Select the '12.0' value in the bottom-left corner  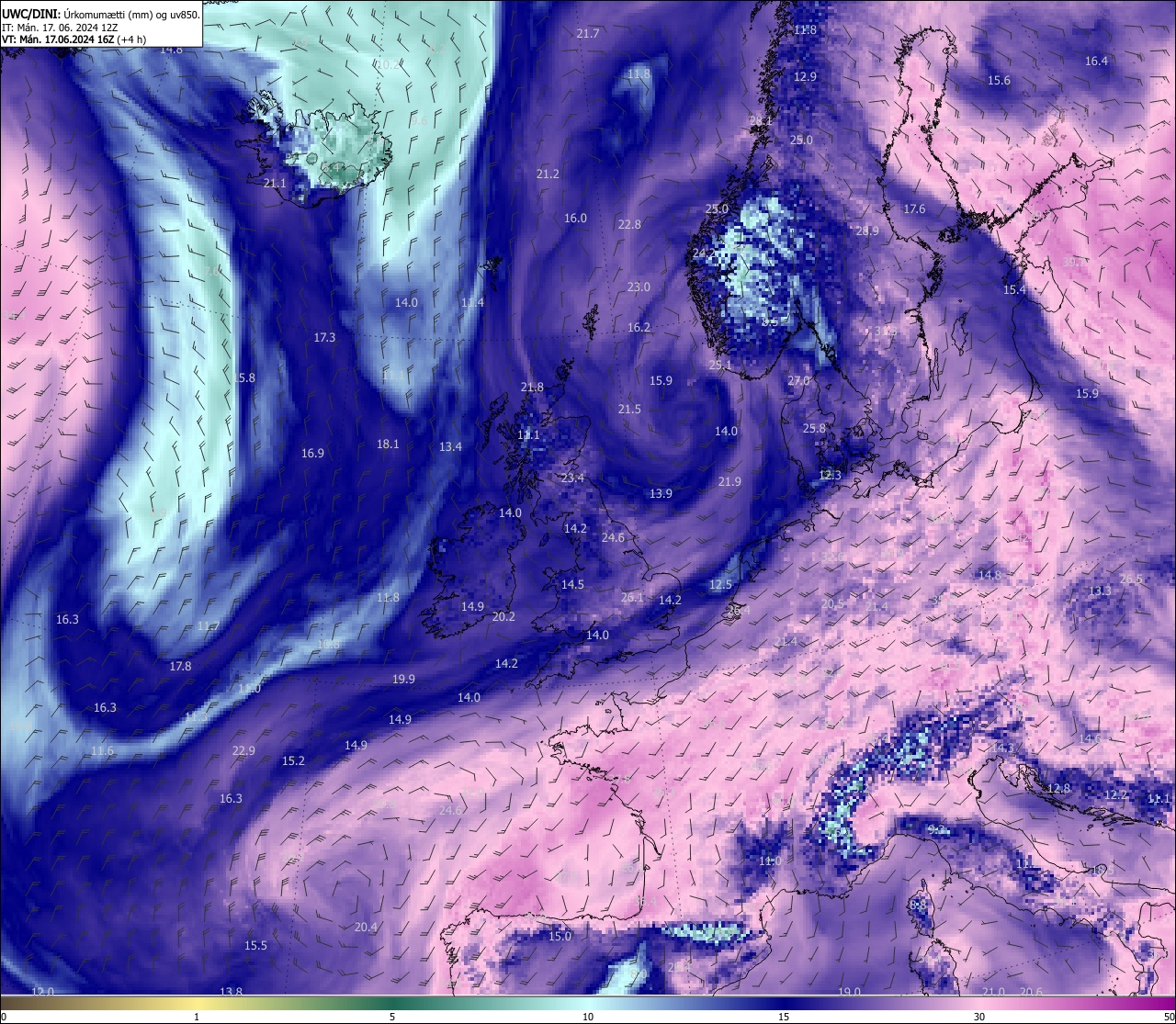tap(42, 992)
